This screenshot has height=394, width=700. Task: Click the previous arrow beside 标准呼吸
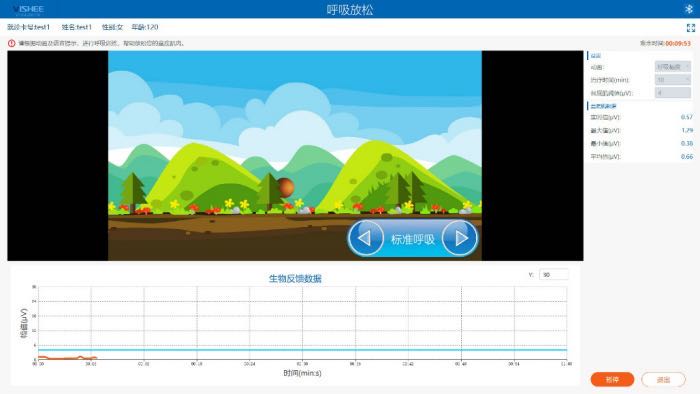pyautogui.click(x=366, y=238)
